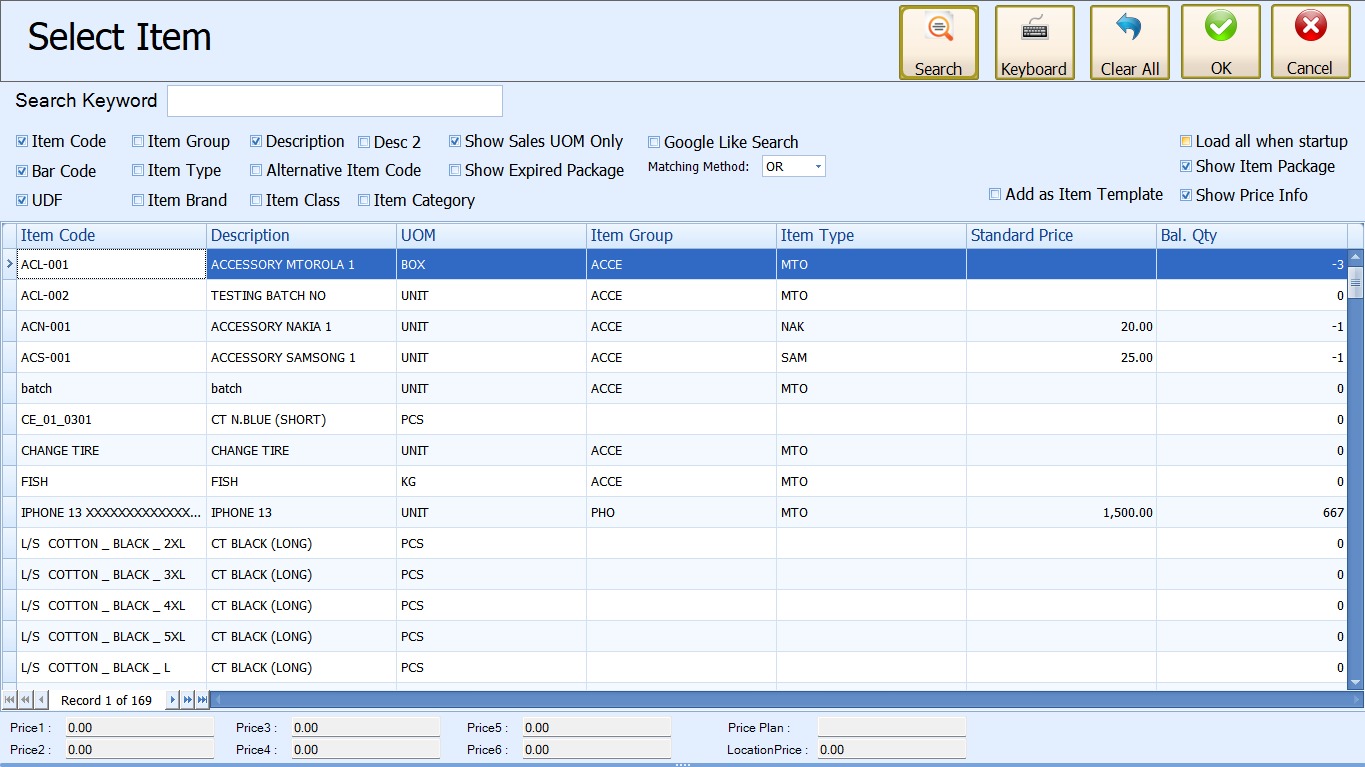
Task: Select the ACCESSORY SAMSONG 1 row
Action: tap(300, 358)
